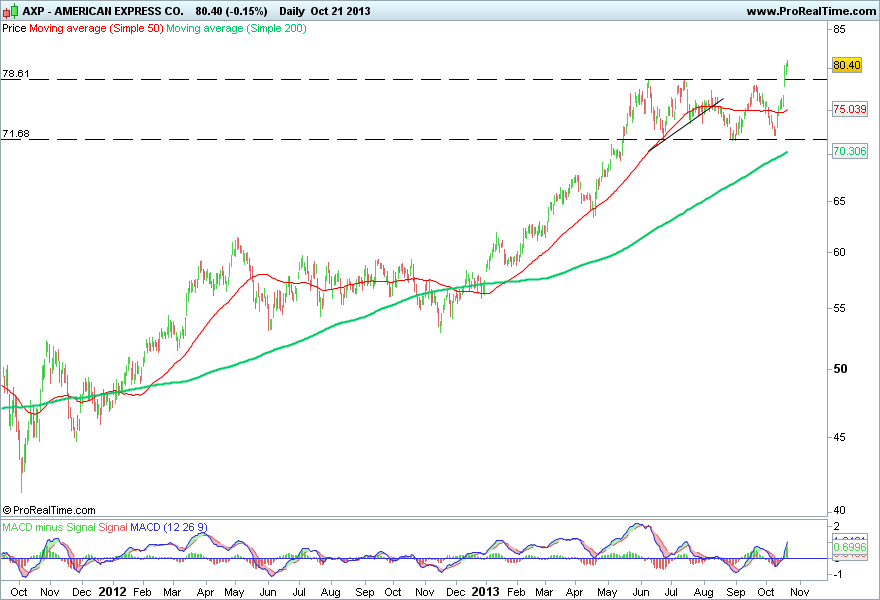Image resolution: width=880 pixels, height=600 pixels.
Task: Open the www.ProRealTime.com link
Action: [x=811, y=11]
